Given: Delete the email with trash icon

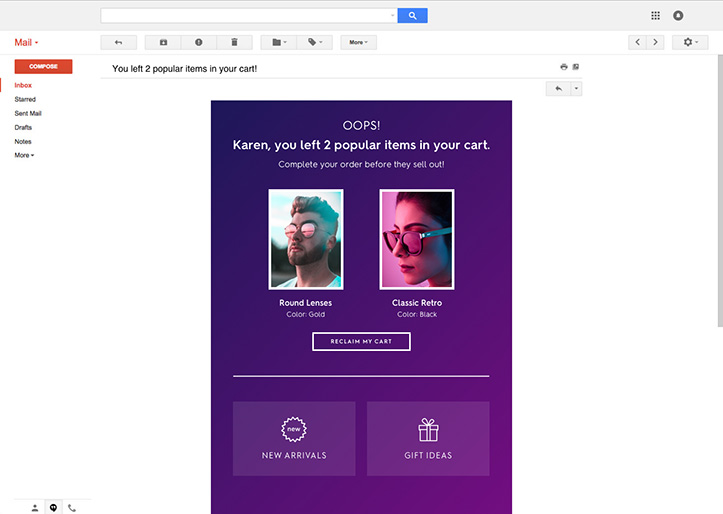Looking at the screenshot, I should tap(234, 42).
